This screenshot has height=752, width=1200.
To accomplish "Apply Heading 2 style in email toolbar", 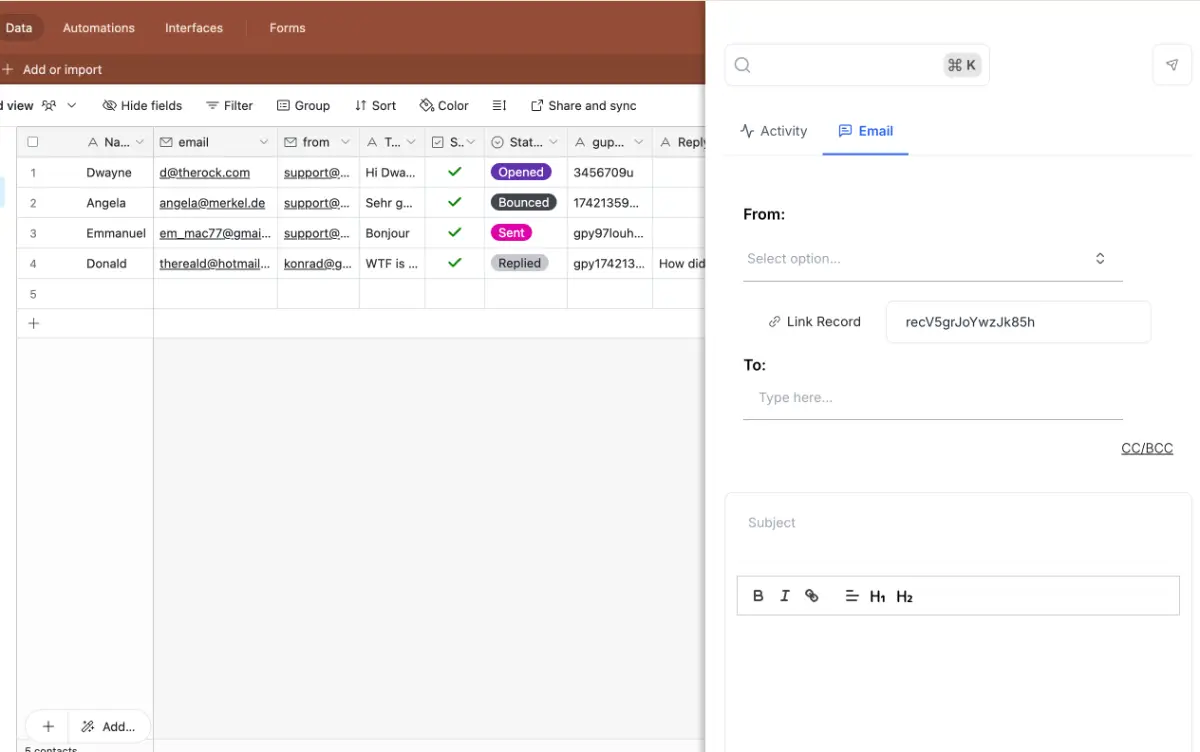I will [904, 596].
